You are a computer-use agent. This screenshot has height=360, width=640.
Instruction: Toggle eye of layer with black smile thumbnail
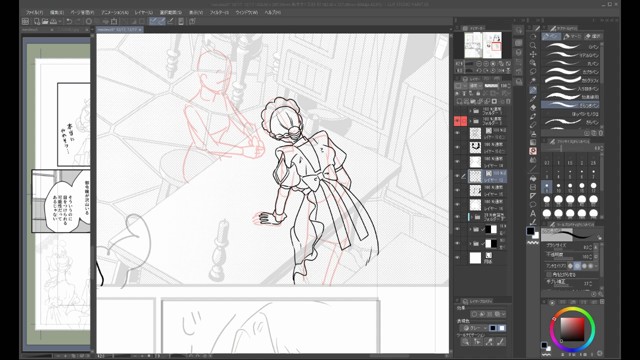(458, 147)
